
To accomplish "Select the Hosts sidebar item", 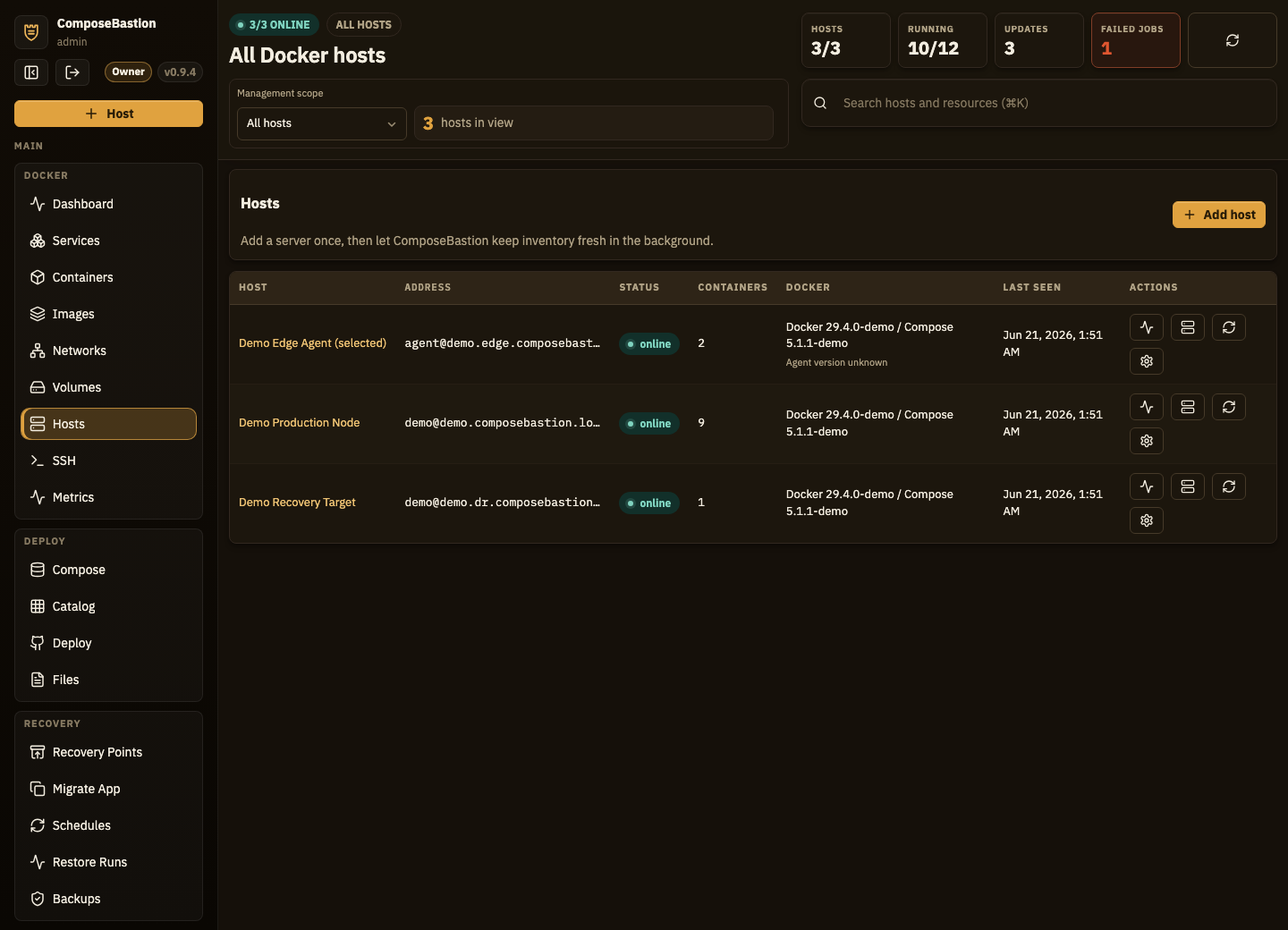I will [108, 424].
